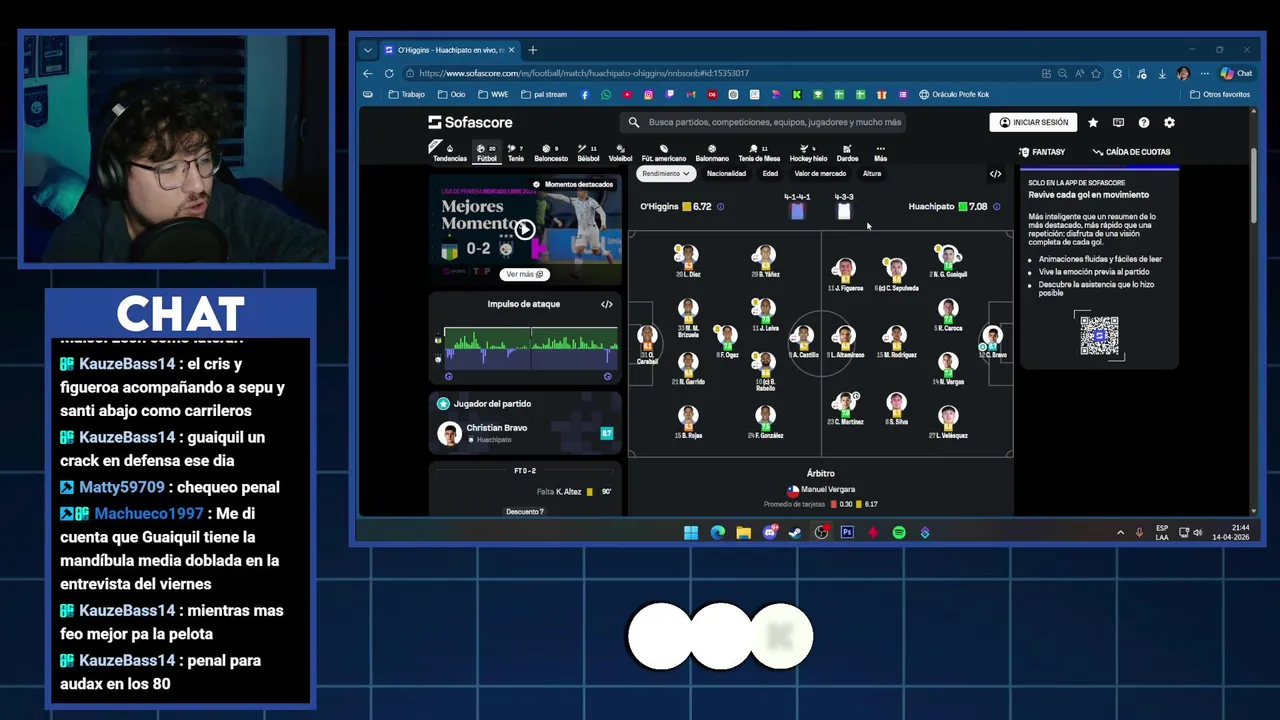The image size is (1280, 720).
Task: Click Huachipato rating info icon
Action: click(x=996, y=207)
